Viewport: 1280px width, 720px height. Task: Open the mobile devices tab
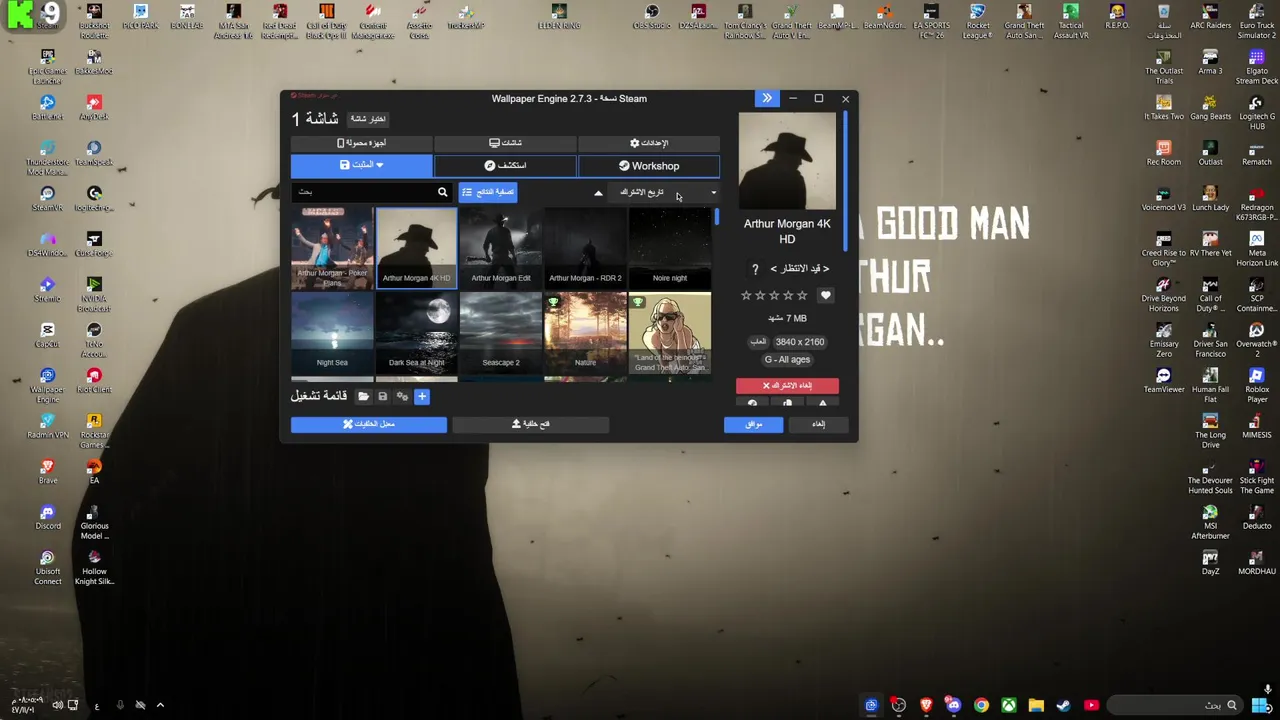click(362, 143)
